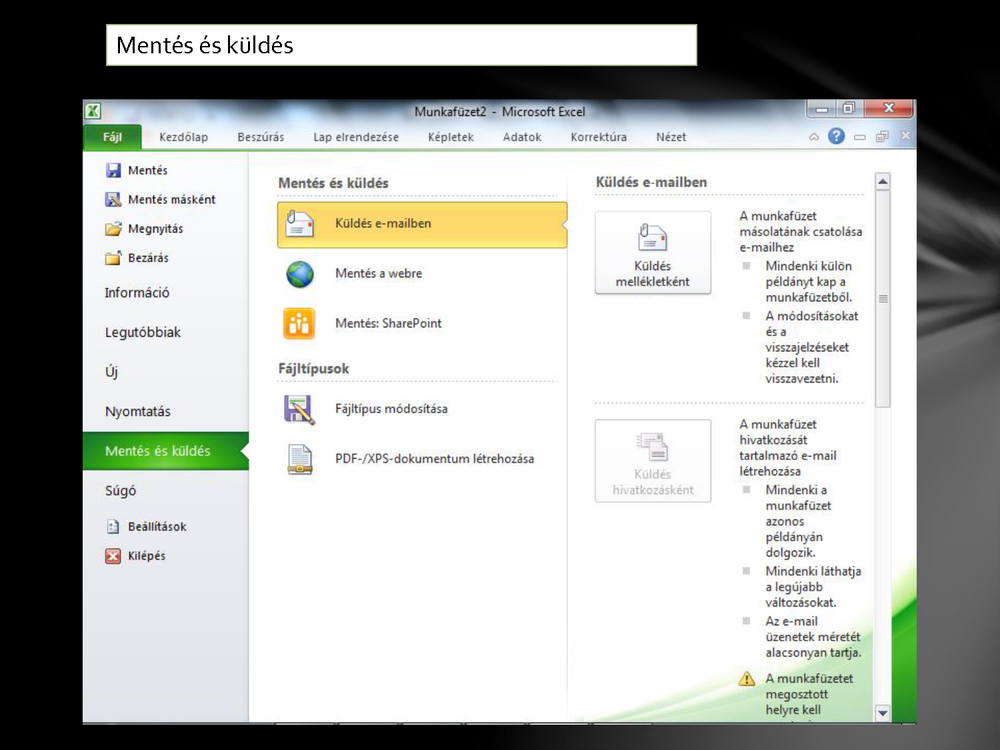The width and height of the screenshot is (1000, 750).
Task: Close the workbook using the inner X icon
Action: point(905,136)
